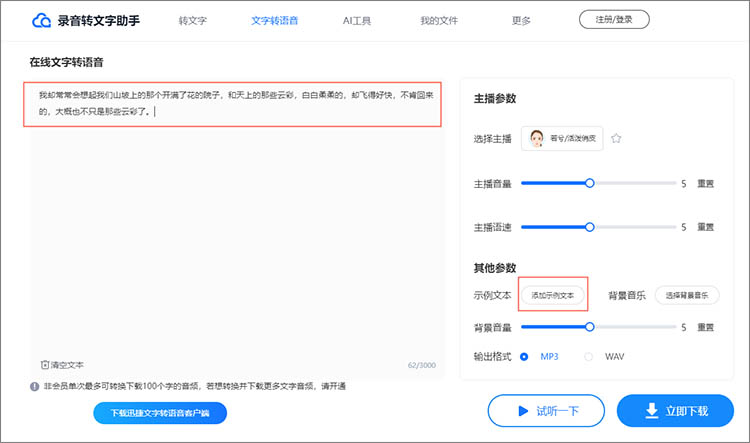The height and width of the screenshot is (443, 750).
Task: Click the 背景音乐 label
Action: pos(627,295)
